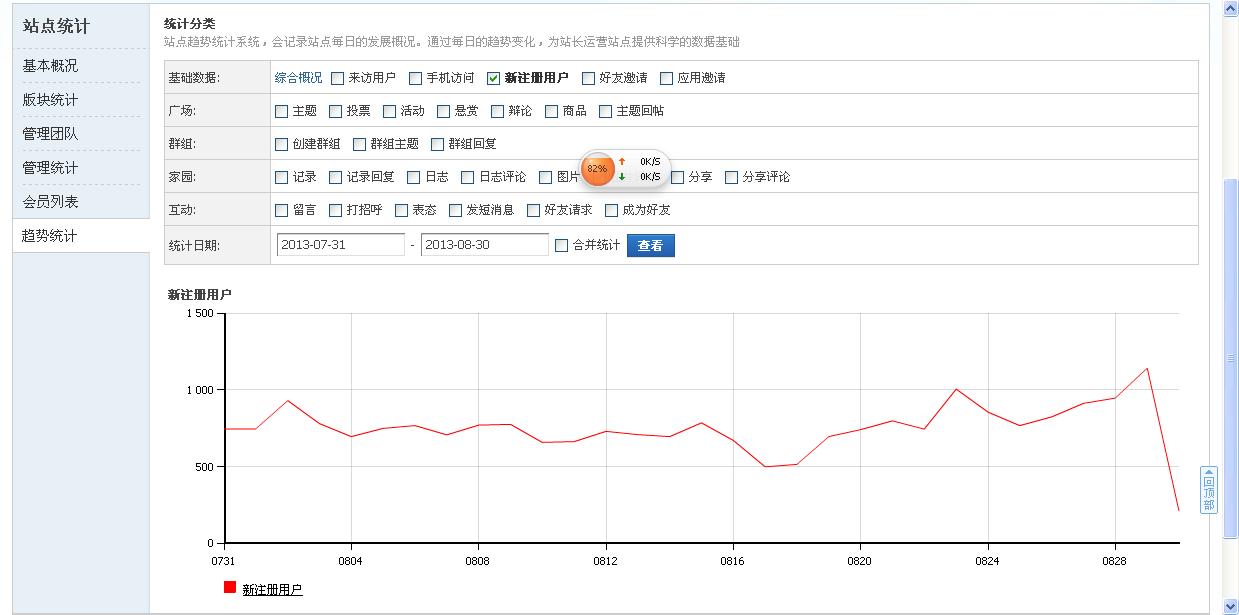Click the 新注册用户 chart title
Viewport: 1239px width, 615px height.
pyautogui.click(x=200, y=295)
